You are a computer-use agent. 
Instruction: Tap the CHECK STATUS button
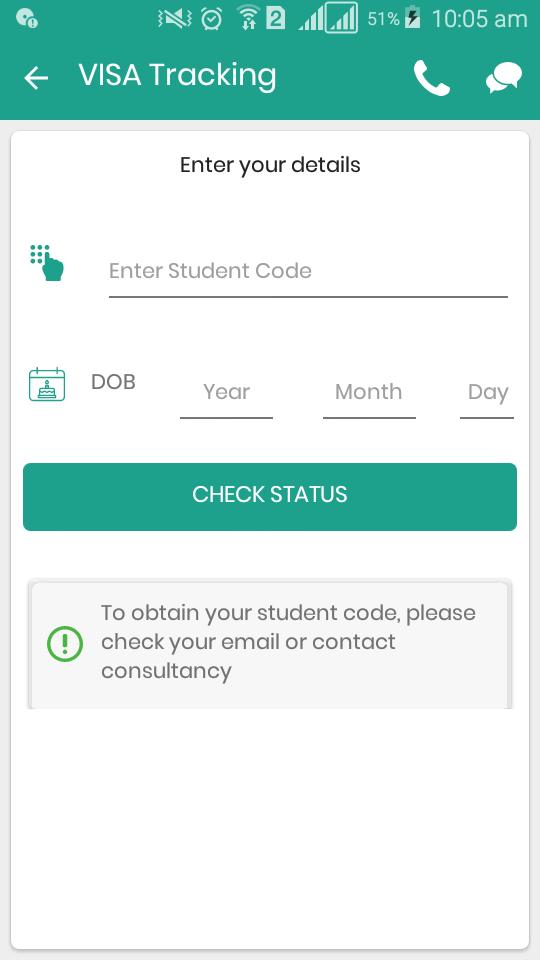pyautogui.click(x=270, y=497)
